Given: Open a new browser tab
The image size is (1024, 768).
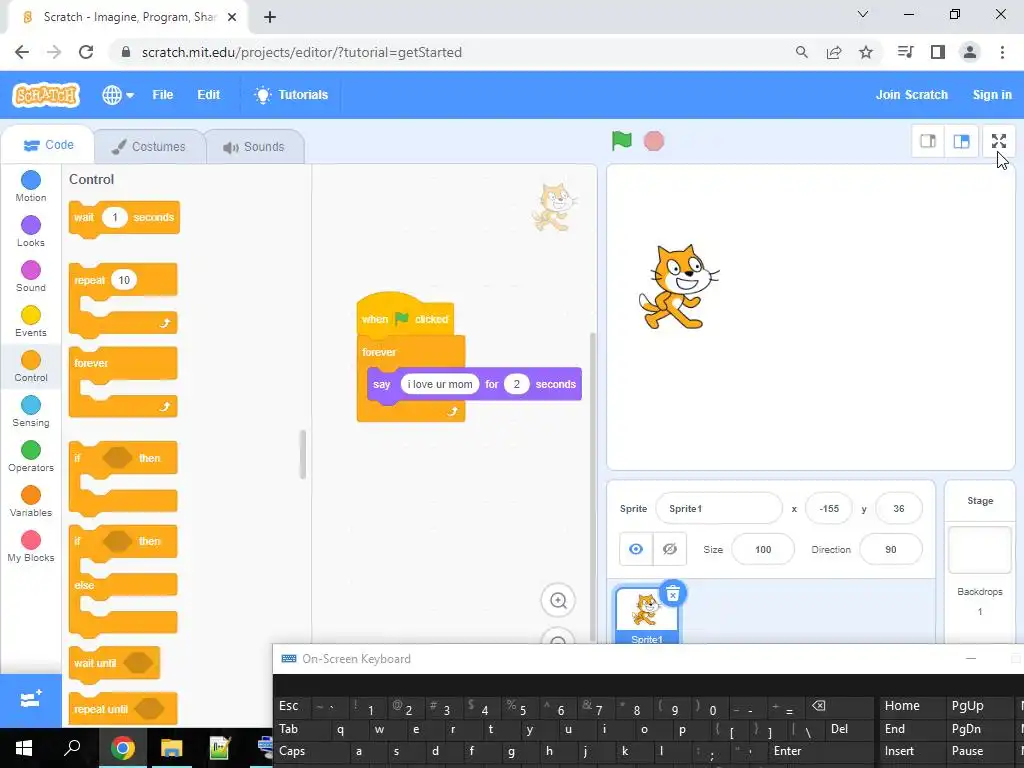Looking at the screenshot, I should (x=270, y=17).
